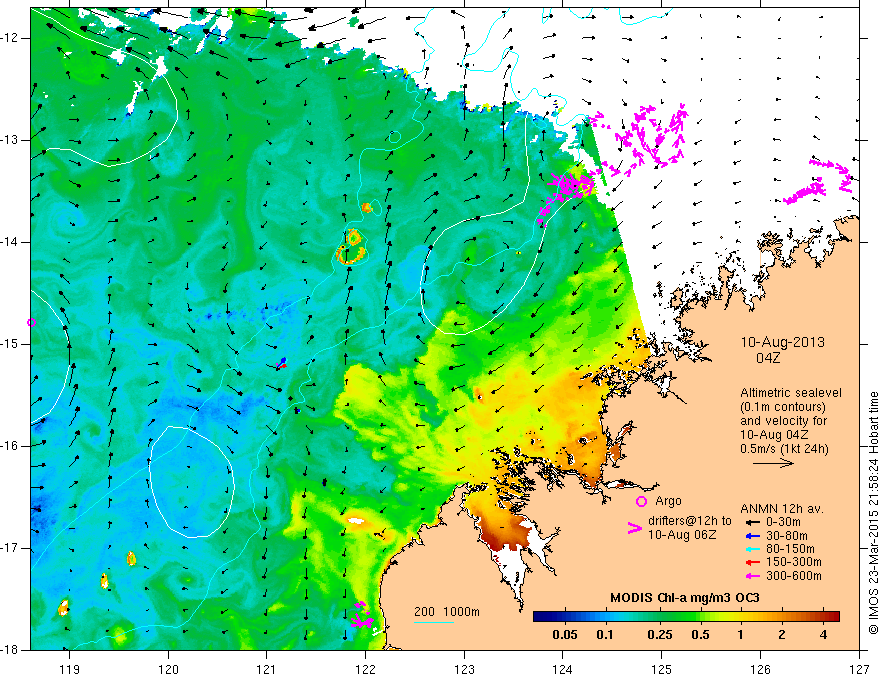Click the latitude axis label '-18'
Screen dimensions: 880x680
(10, 650)
